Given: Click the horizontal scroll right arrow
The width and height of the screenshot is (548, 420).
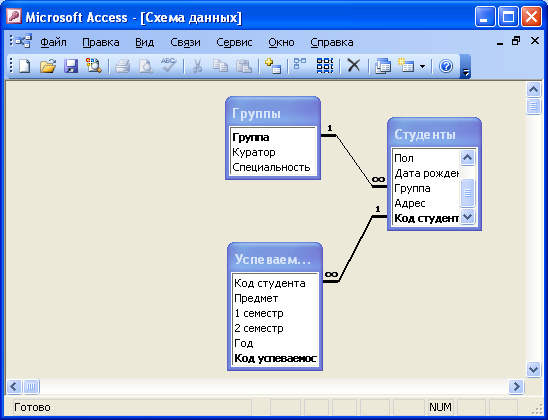Looking at the screenshot, I should click(516, 386).
